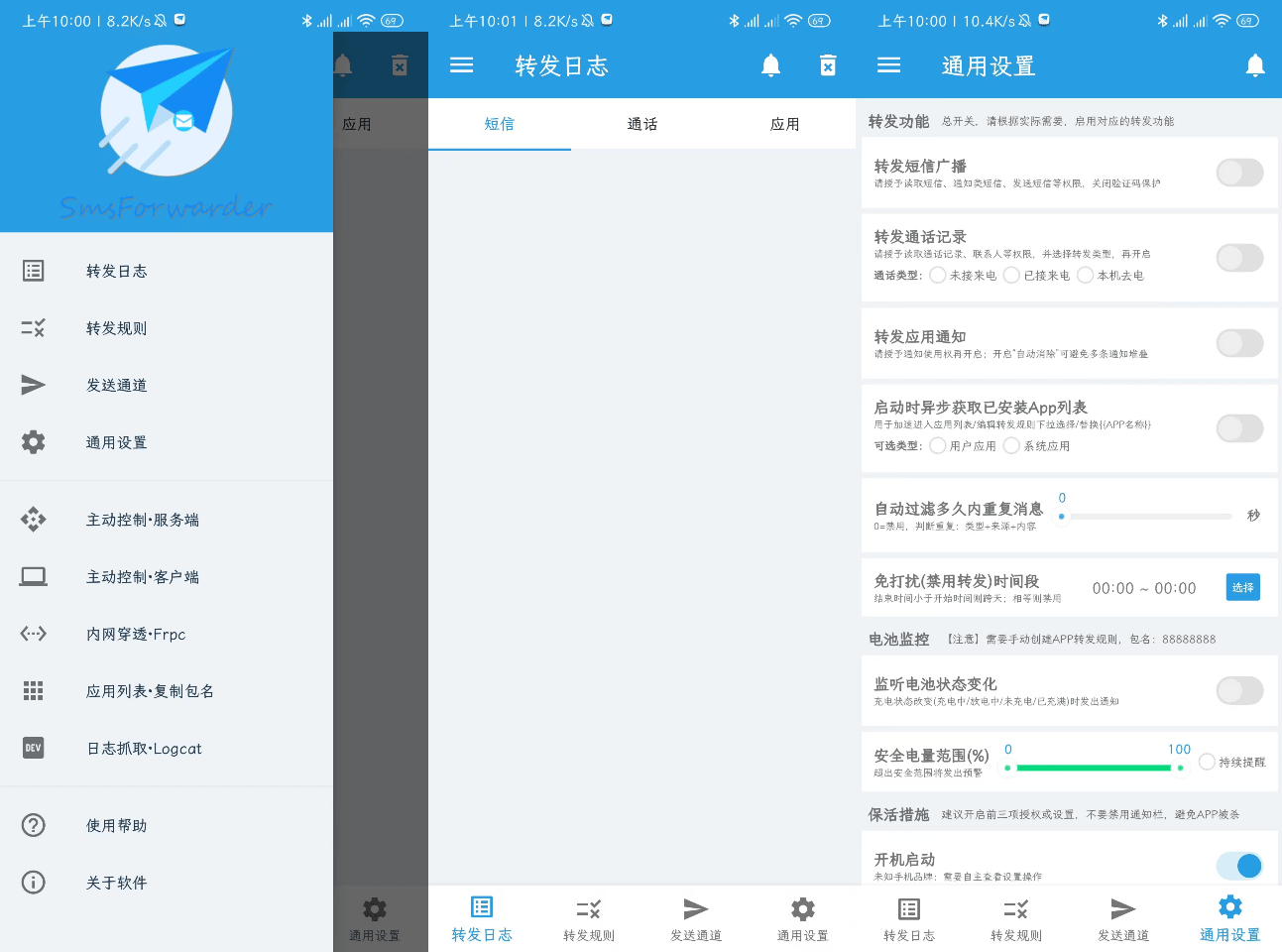This screenshot has height=952, width=1282.
Task: Switch to 短信 log tab
Action: (500, 124)
